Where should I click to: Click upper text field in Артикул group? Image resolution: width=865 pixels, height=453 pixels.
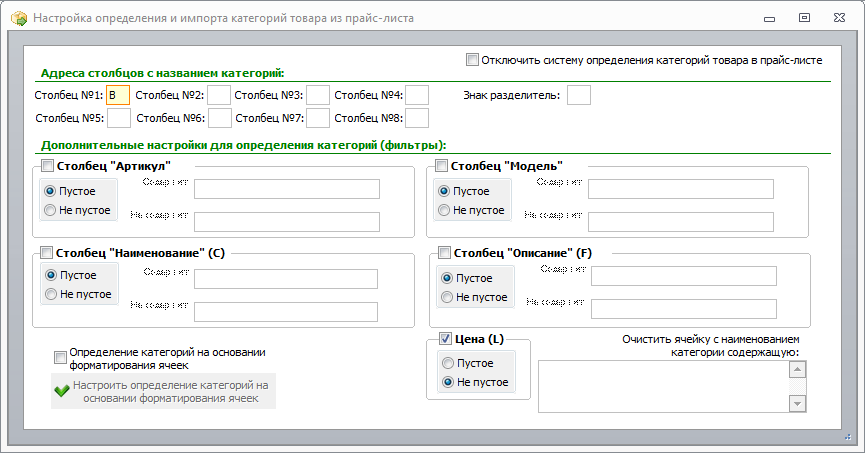(287, 189)
